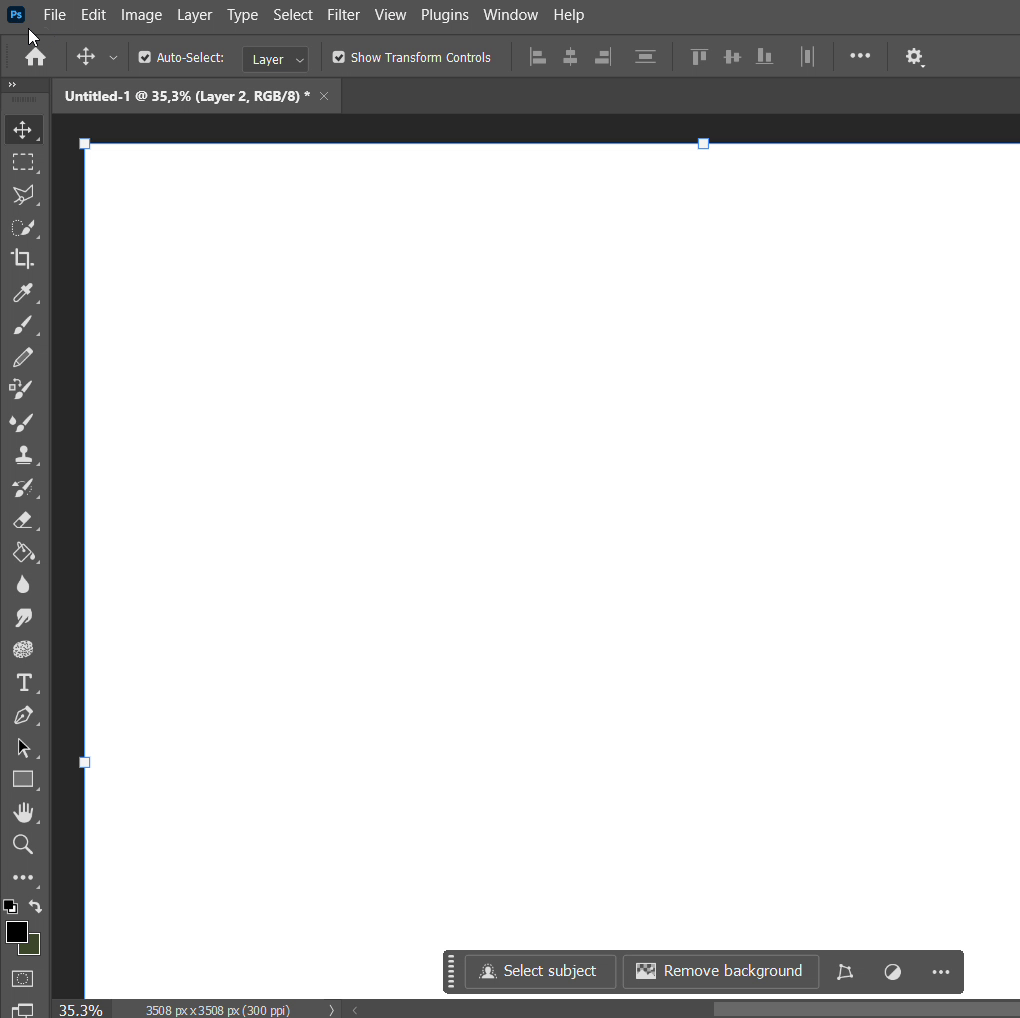The height and width of the screenshot is (1018, 1020).
Task: Select the Crop tool
Action: pos(23,260)
